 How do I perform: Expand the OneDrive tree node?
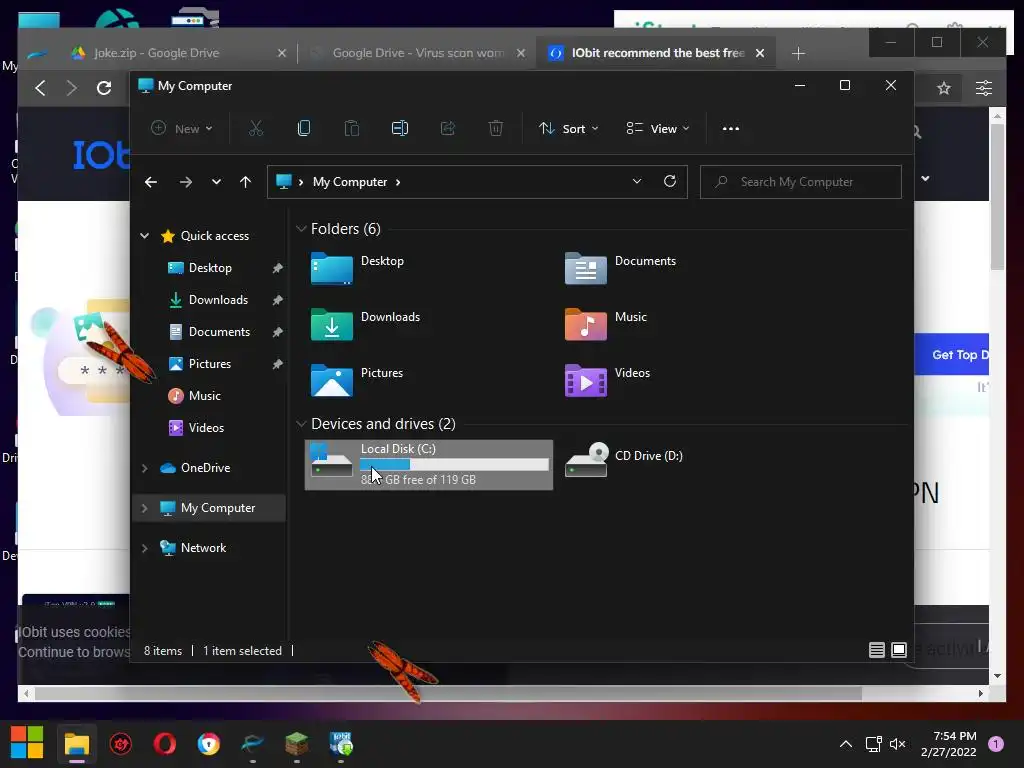144,468
